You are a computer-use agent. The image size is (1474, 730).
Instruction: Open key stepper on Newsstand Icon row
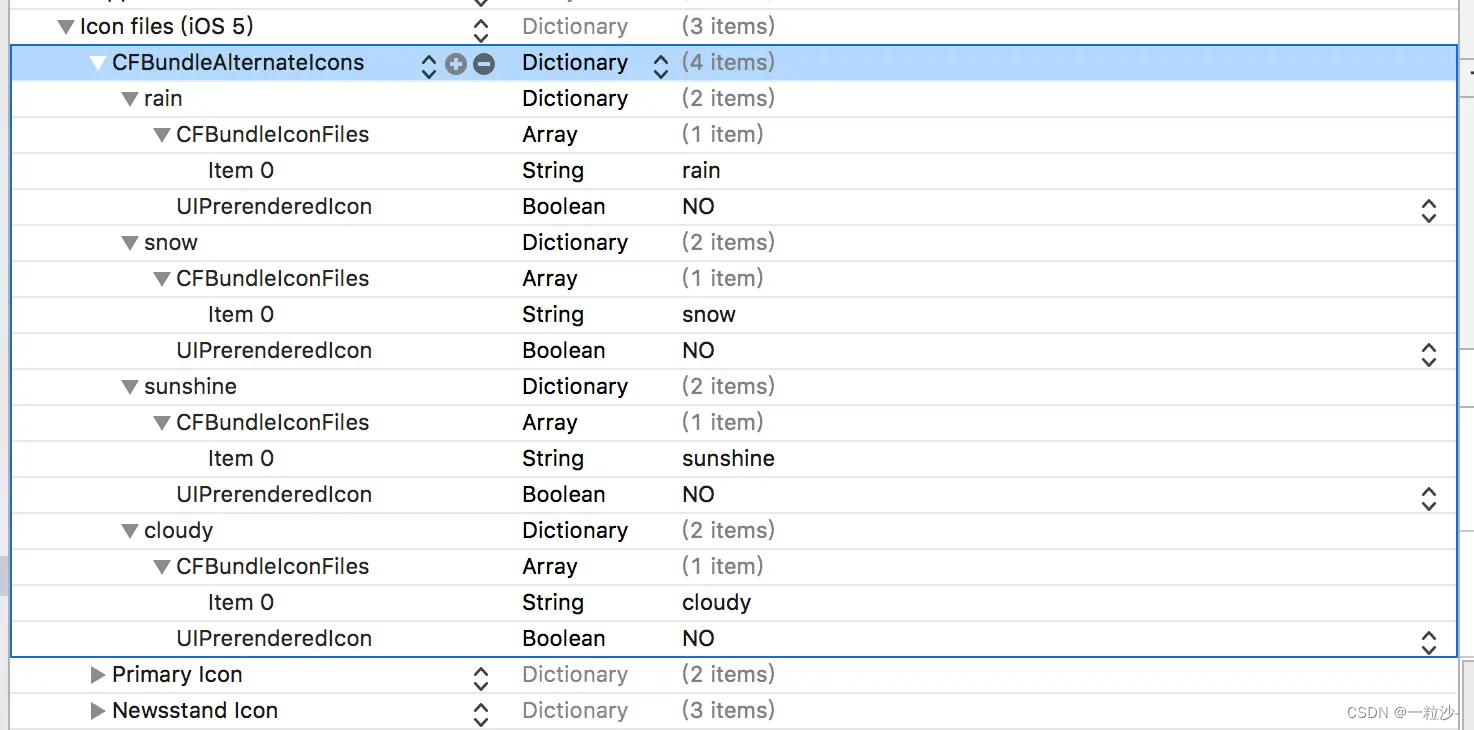tap(481, 714)
